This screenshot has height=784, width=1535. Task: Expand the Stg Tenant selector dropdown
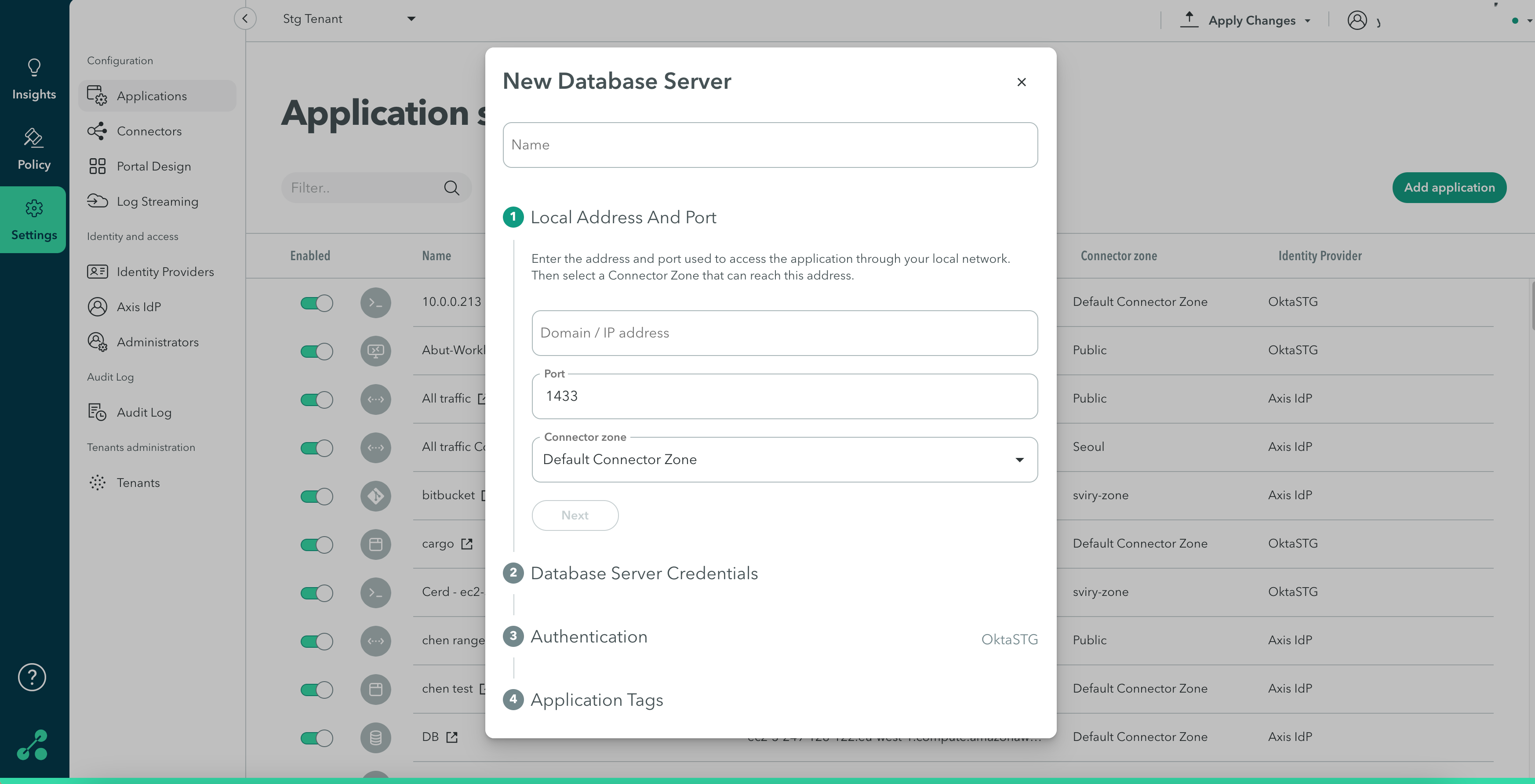tap(410, 19)
